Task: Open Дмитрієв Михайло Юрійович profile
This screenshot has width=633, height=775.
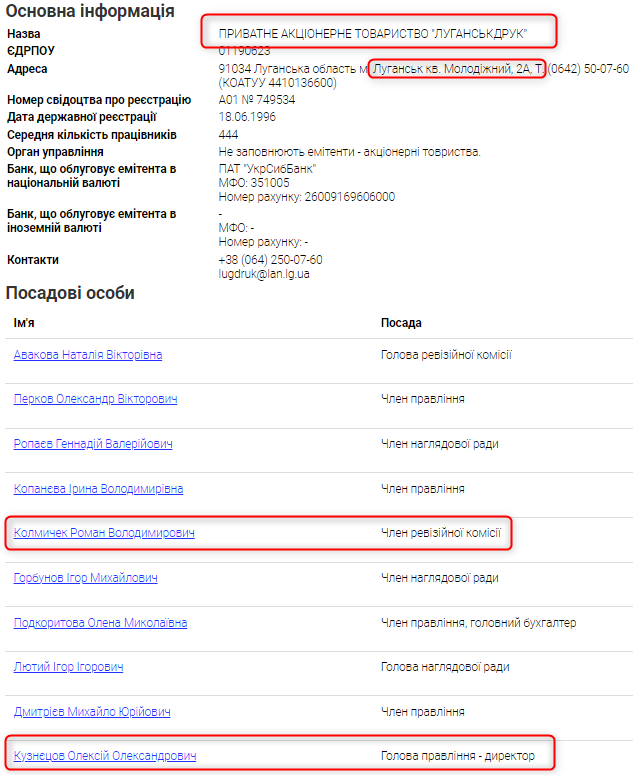Action: tap(92, 712)
